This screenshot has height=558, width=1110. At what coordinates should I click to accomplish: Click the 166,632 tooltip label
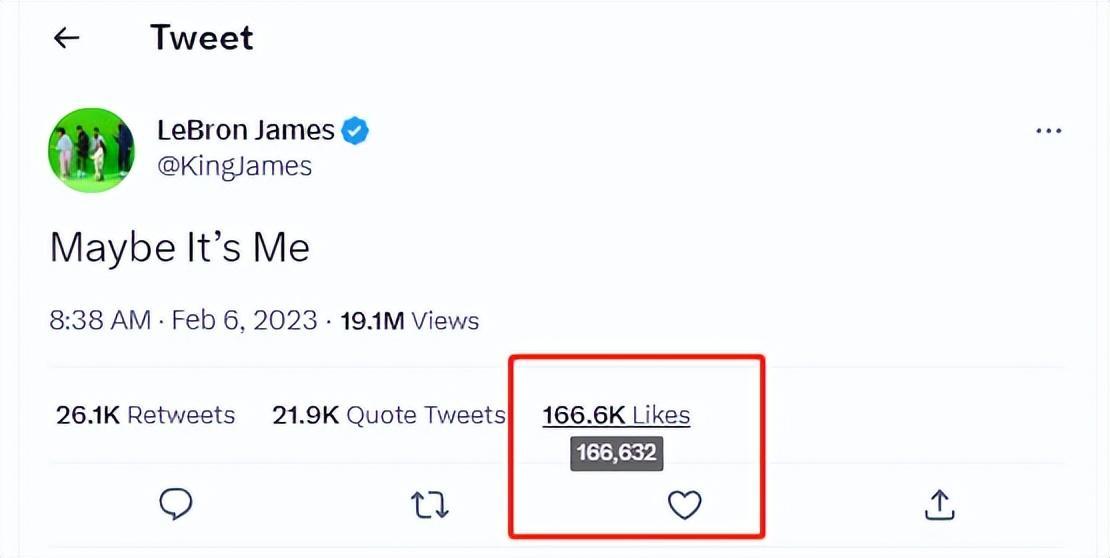point(616,453)
